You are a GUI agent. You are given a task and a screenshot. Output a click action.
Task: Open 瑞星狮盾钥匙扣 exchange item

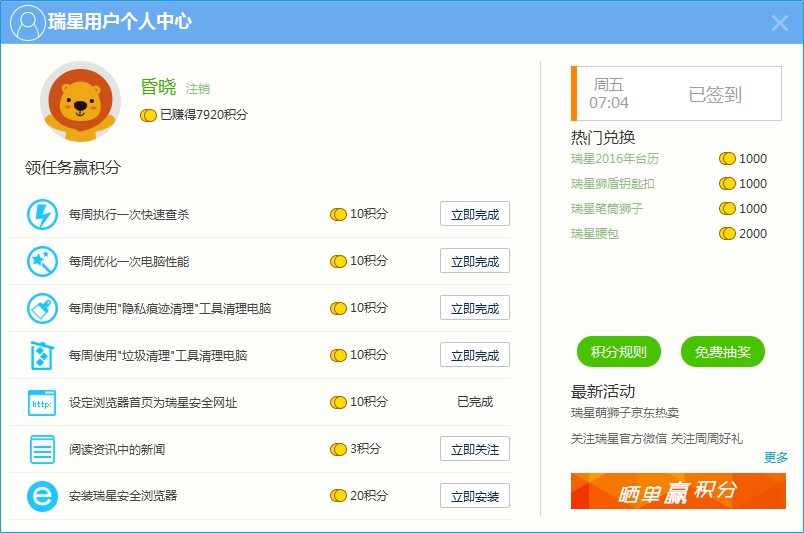point(613,184)
